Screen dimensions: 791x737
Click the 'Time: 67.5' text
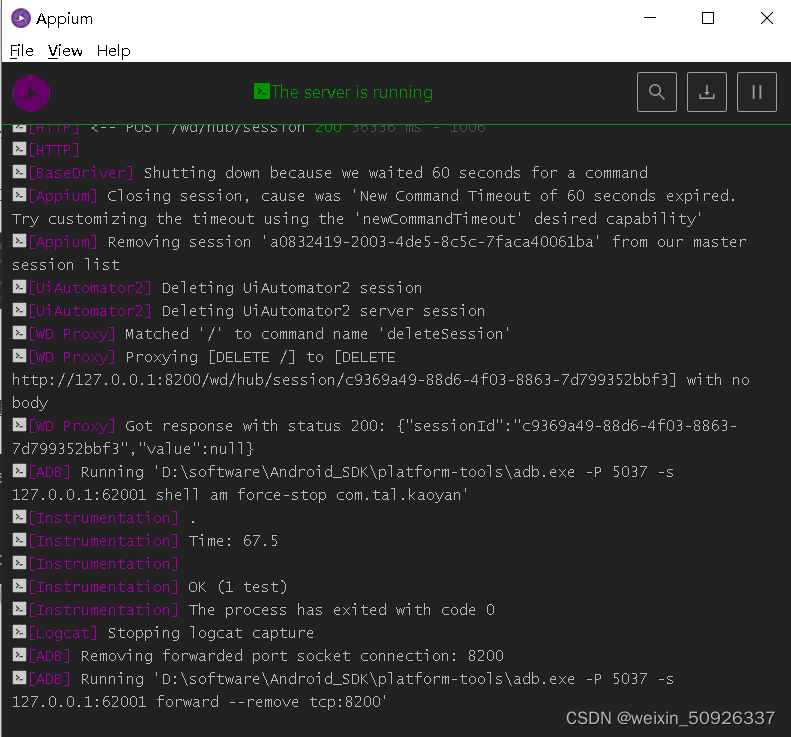pyautogui.click(x=234, y=541)
